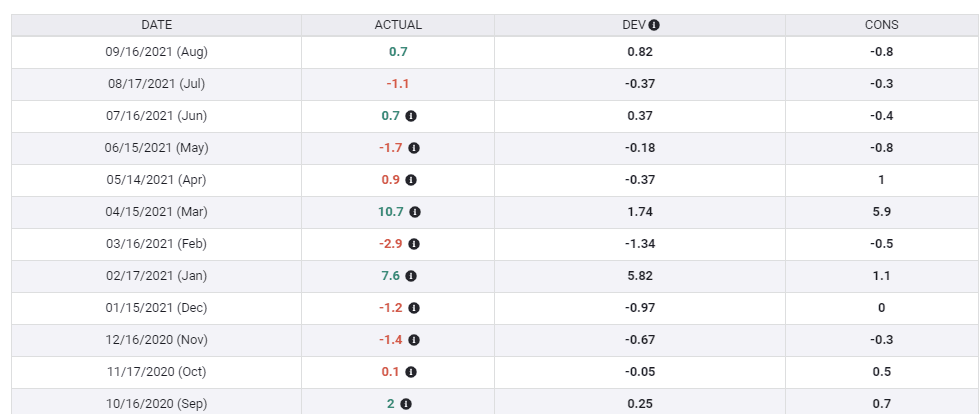Click the info icon beside Feb actual -2.9

tap(414, 244)
